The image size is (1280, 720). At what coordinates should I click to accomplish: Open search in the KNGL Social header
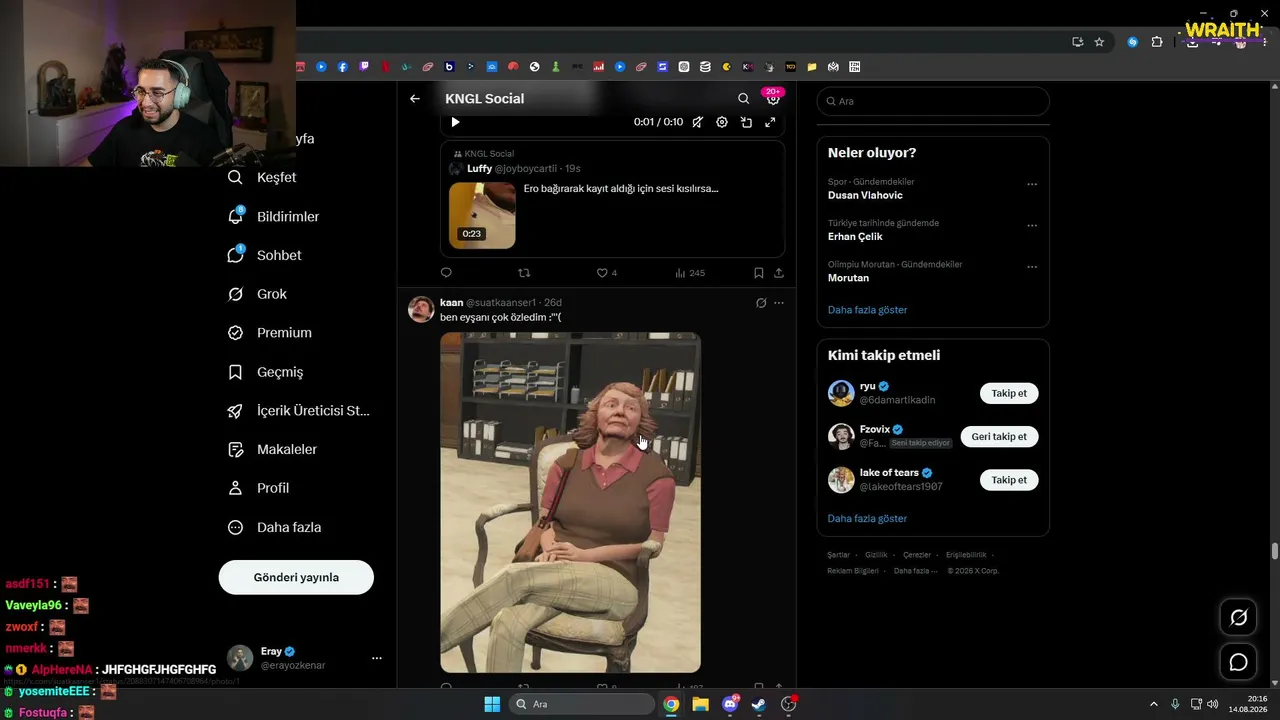pyautogui.click(x=743, y=99)
